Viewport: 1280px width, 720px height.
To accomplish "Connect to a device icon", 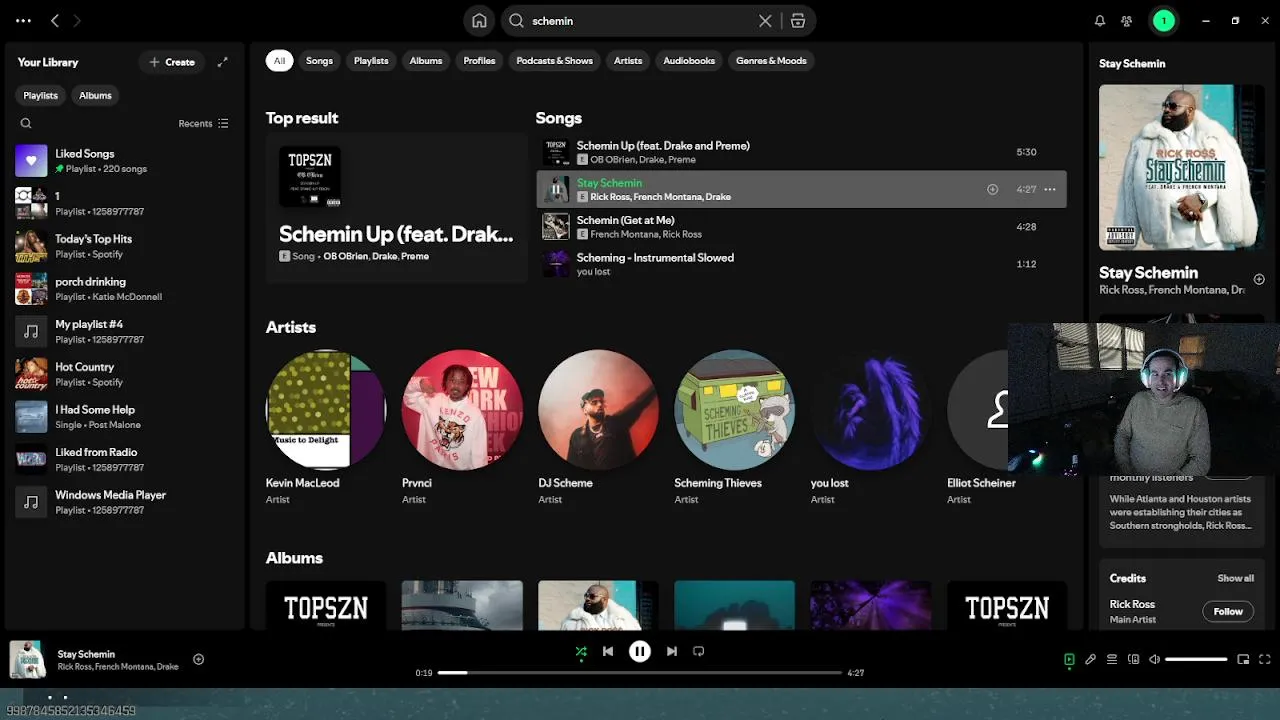I will pos(1133,659).
